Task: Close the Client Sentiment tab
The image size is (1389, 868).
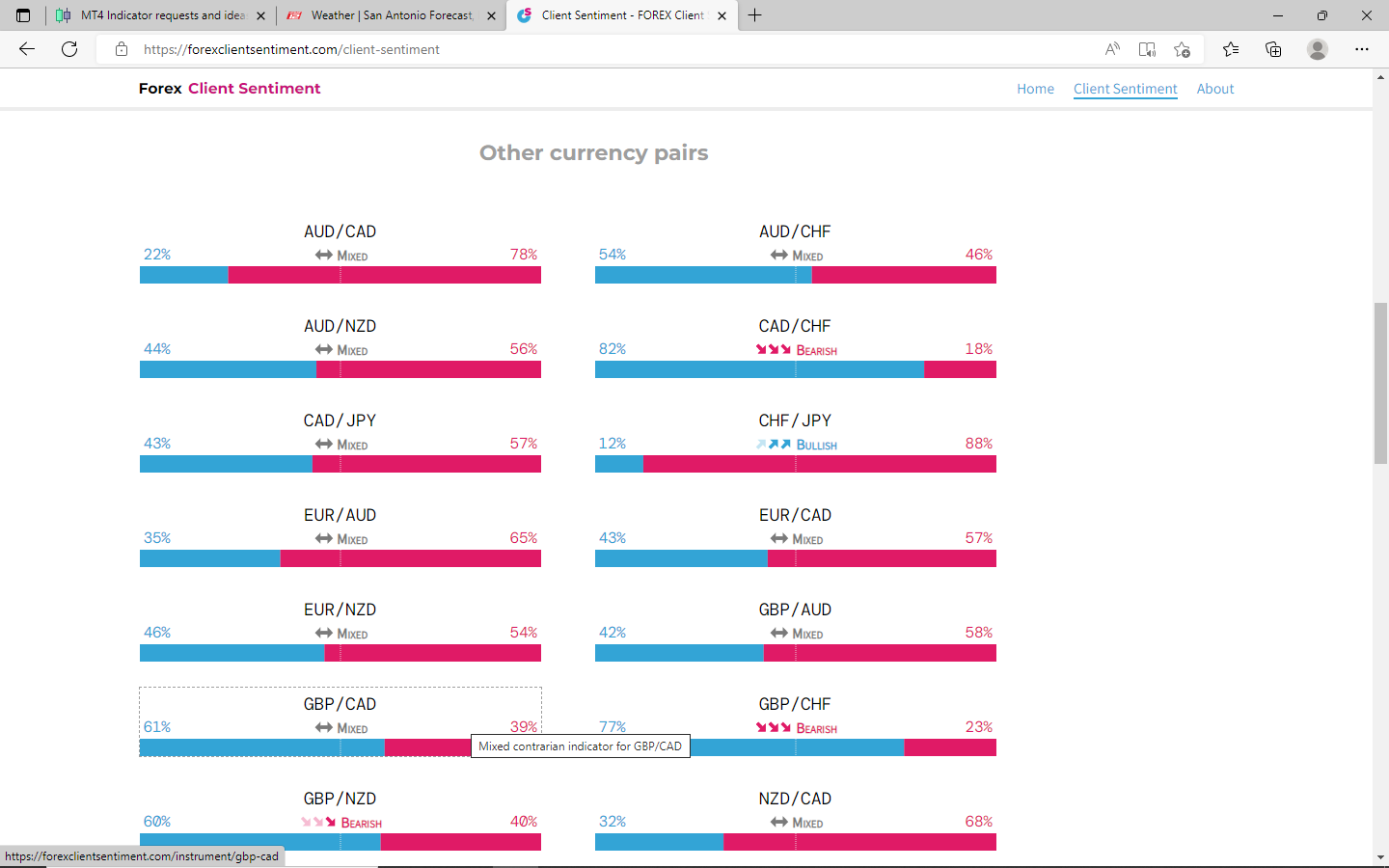Action: click(722, 15)
